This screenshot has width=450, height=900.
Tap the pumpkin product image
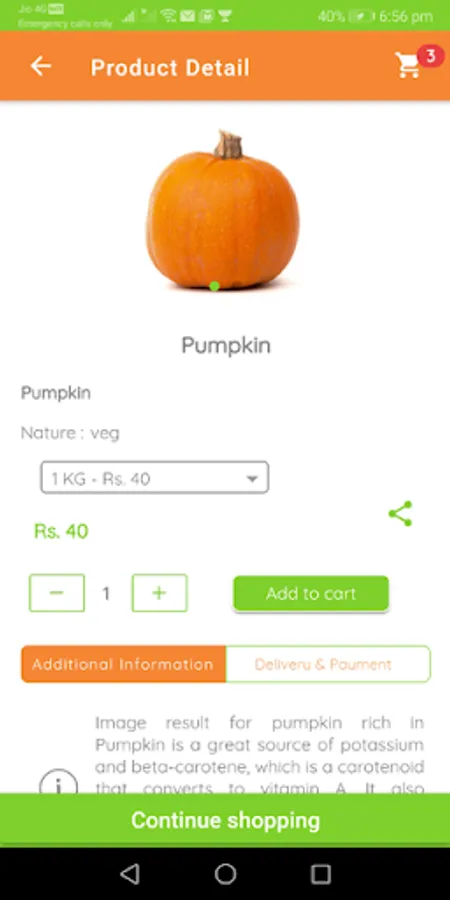[x=223, y=211]
